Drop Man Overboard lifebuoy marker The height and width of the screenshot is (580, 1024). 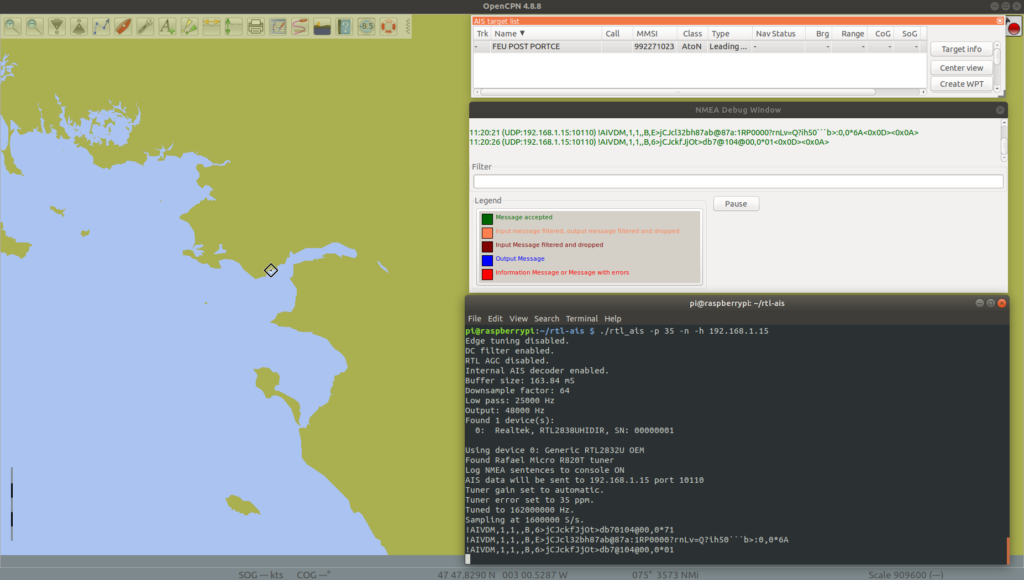pyautogui.click(x=389, y=27)
